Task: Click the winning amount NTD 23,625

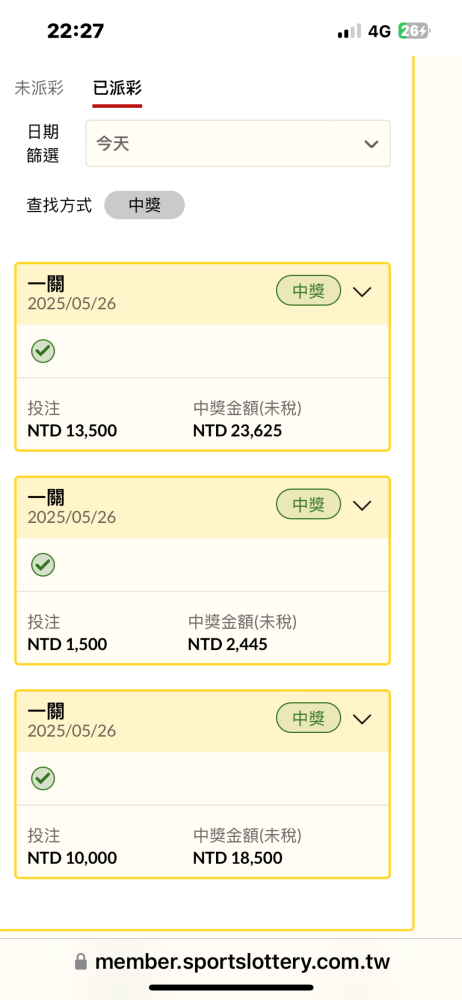Action: tap(237, 431)
